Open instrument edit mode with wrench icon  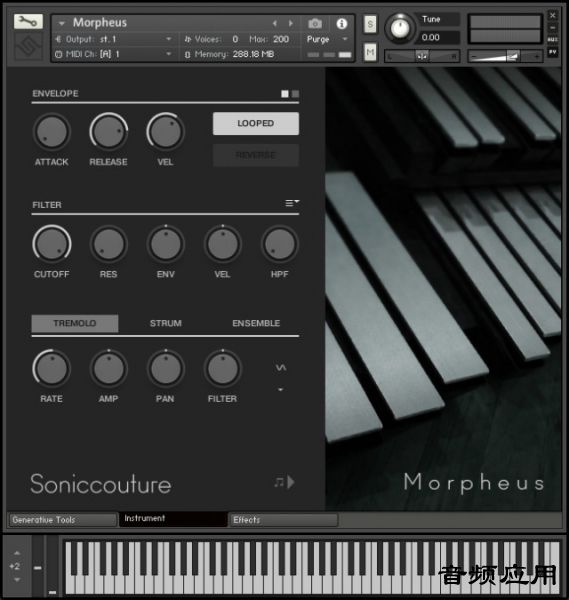tap(28, 22)
